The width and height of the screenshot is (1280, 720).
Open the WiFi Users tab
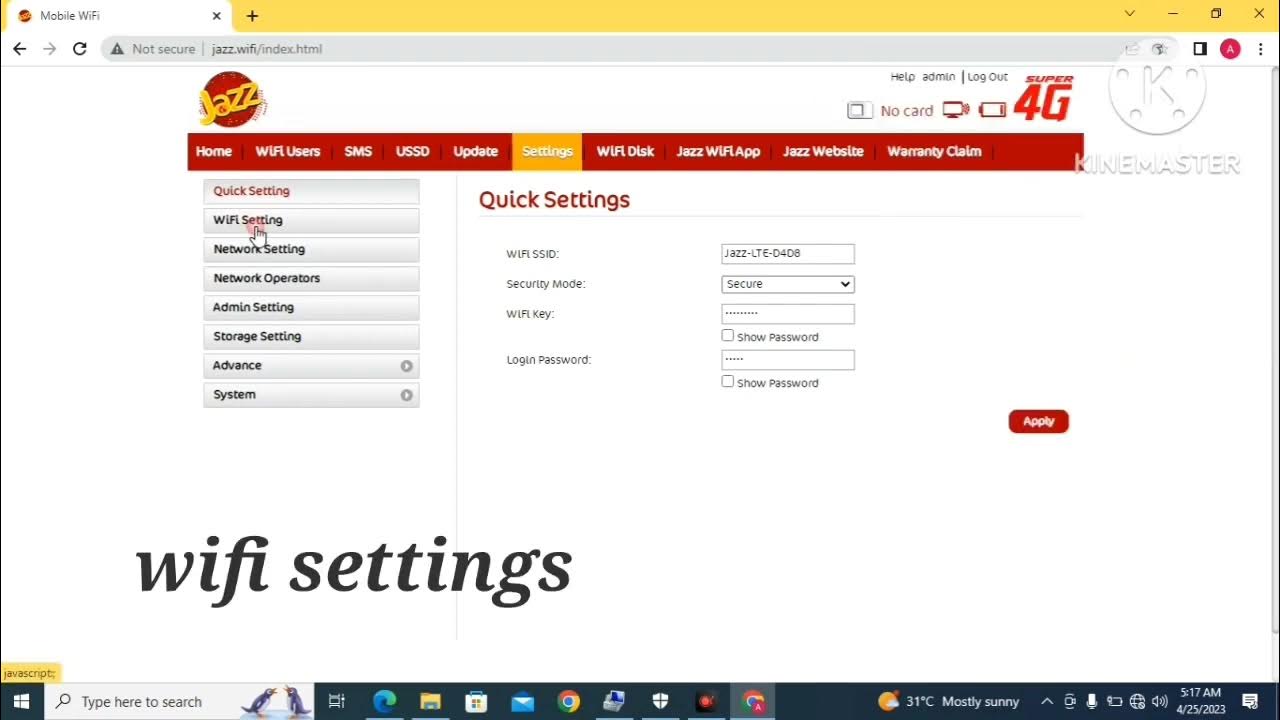[288, 151]
